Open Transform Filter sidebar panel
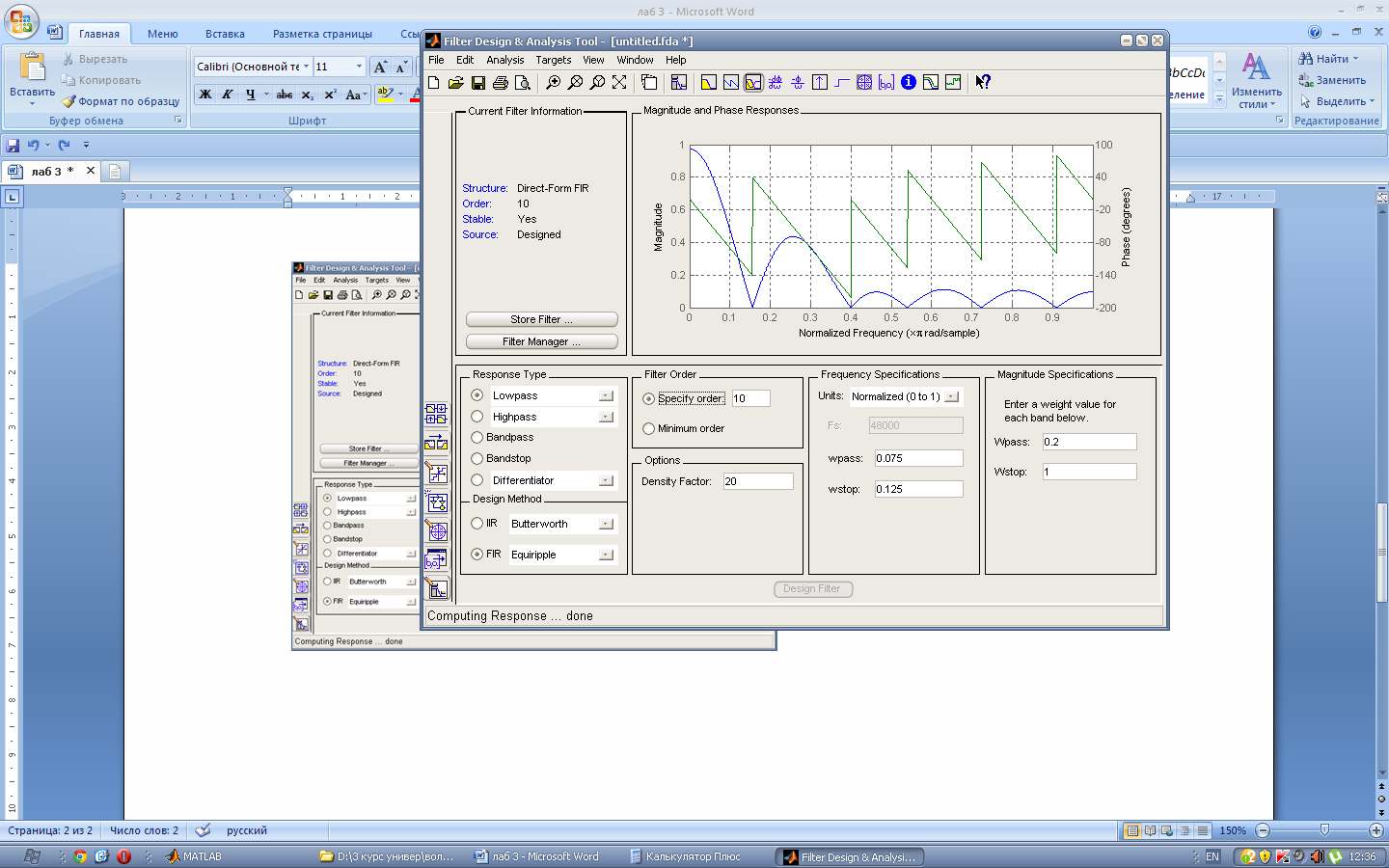This screenshot has width=1389, height=868. pyautogui.click(x=436, y=443)
